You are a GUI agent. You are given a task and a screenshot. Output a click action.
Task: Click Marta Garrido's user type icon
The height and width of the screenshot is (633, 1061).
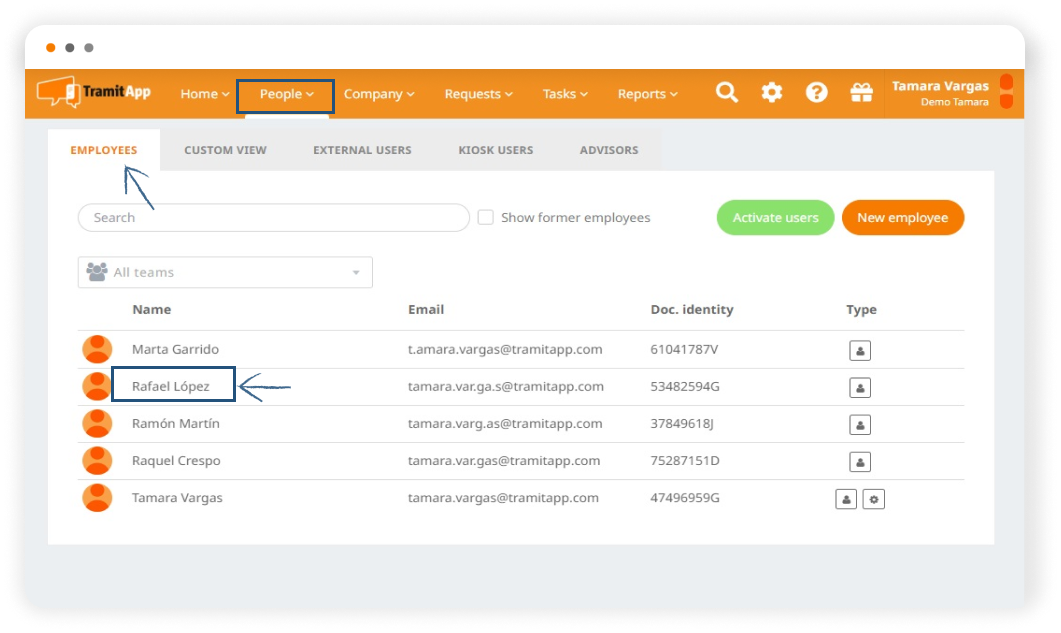[859, 350]
